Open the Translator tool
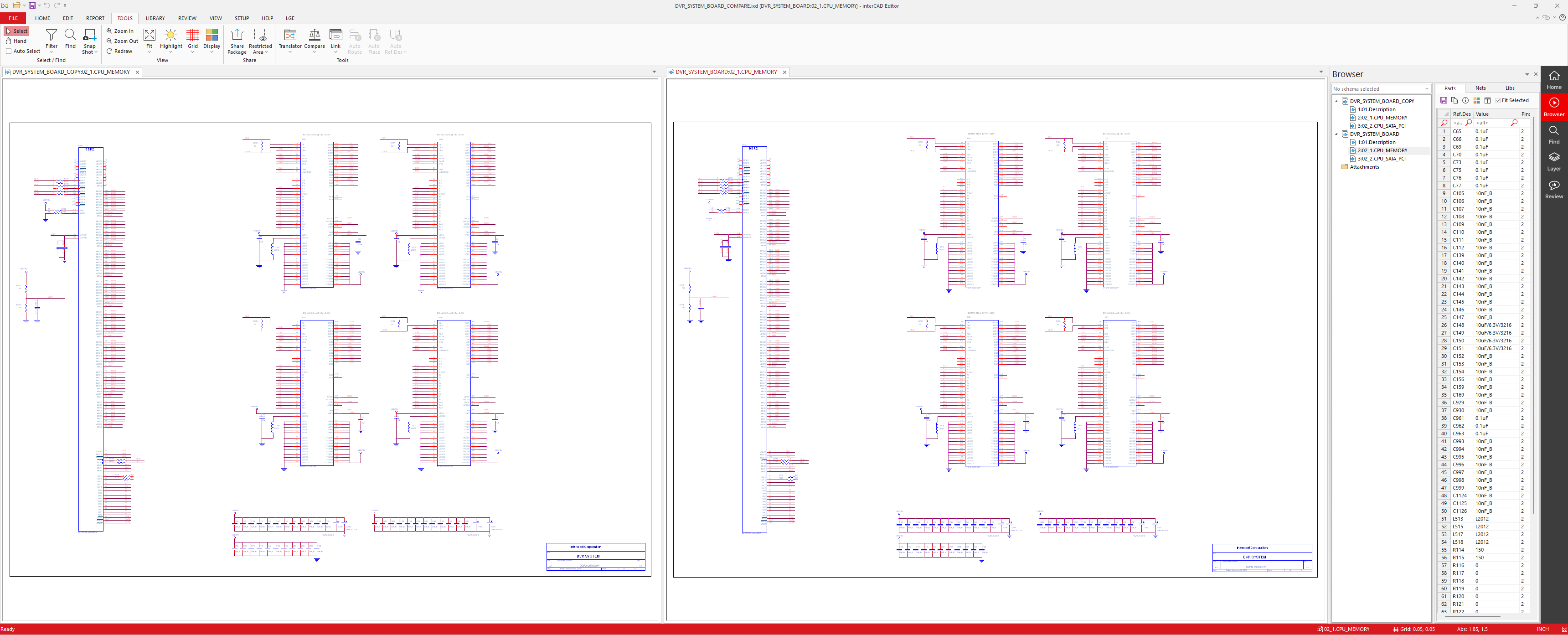This screenshot has width=1568, height=635. pyautogui.click(x=290, y=35)
